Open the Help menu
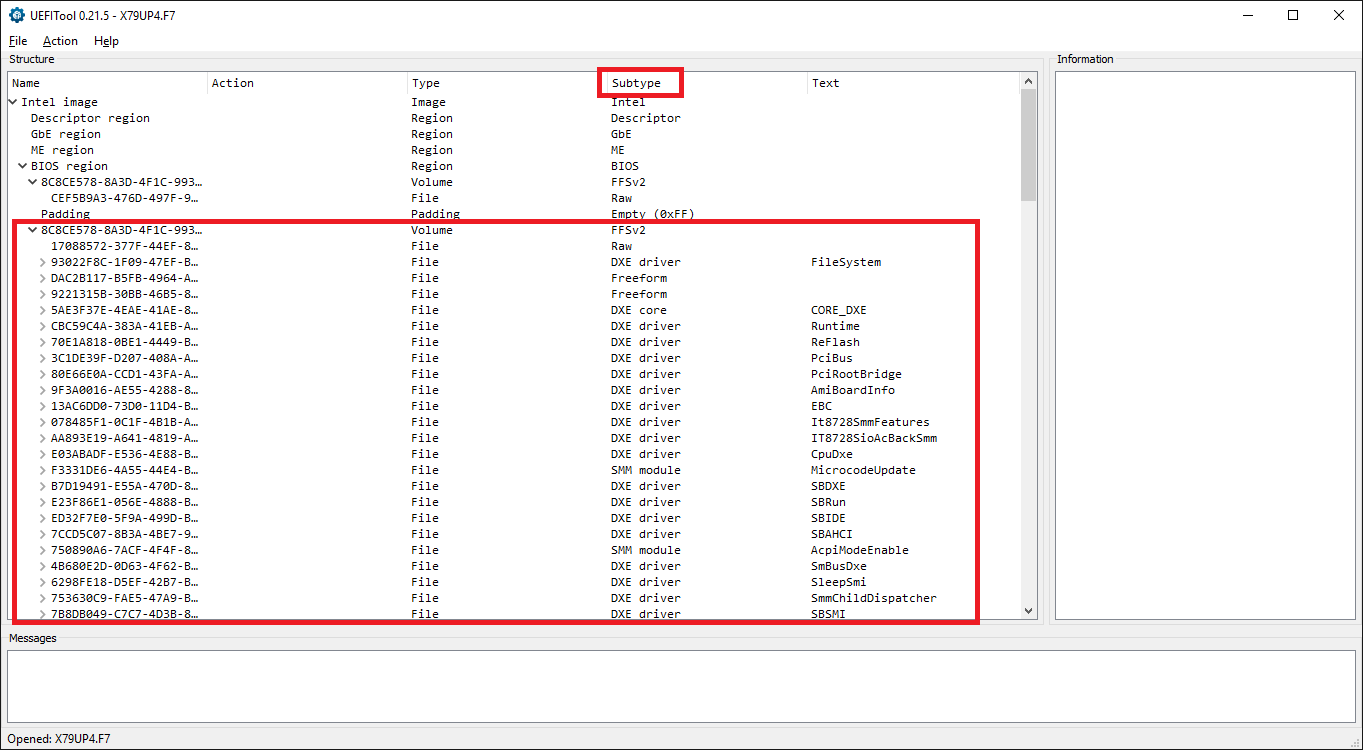The height and width of the screenshot is (750, 1363). [x=106, y=41]
